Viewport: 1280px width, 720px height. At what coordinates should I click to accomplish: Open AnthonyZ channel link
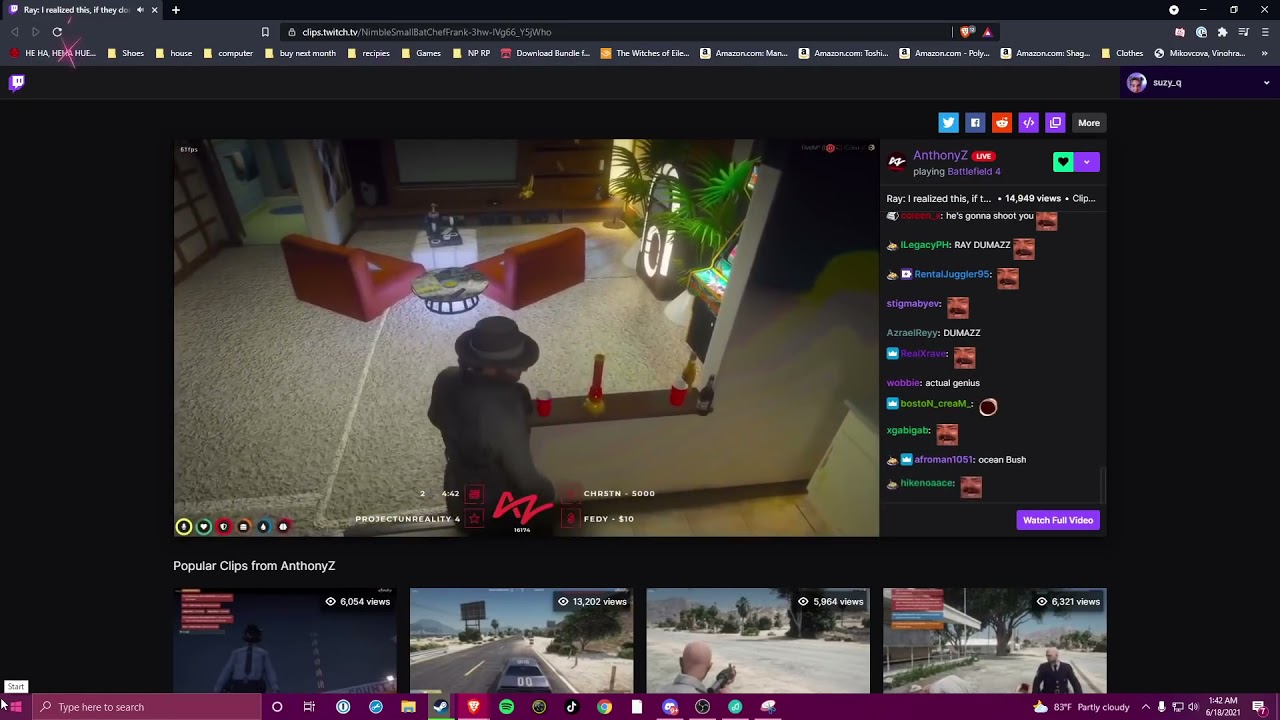[x=940, y=156]
